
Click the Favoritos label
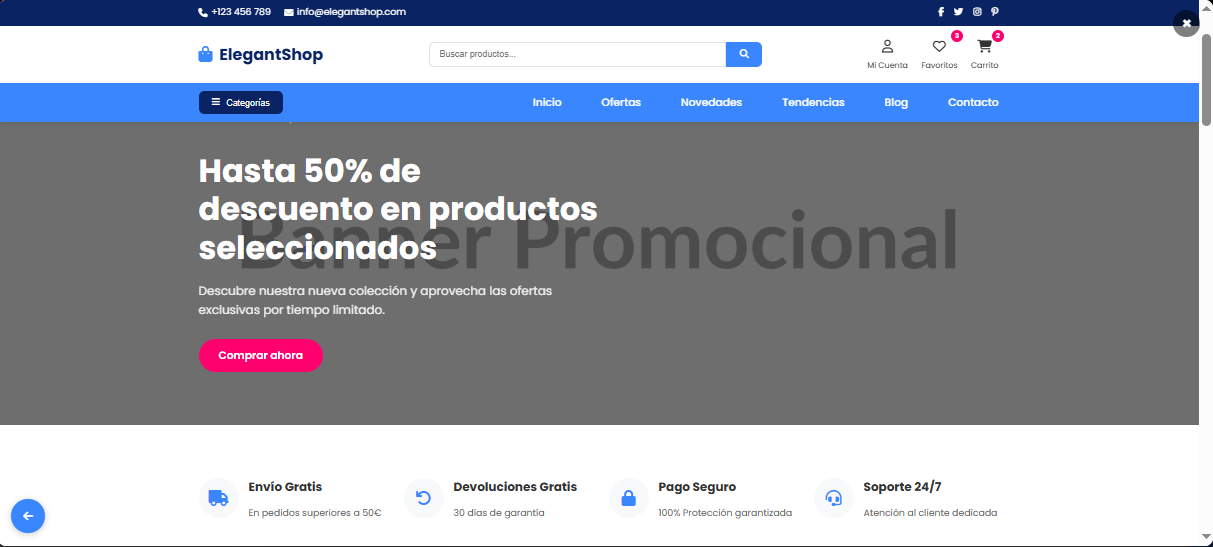(x=939, y=65)
